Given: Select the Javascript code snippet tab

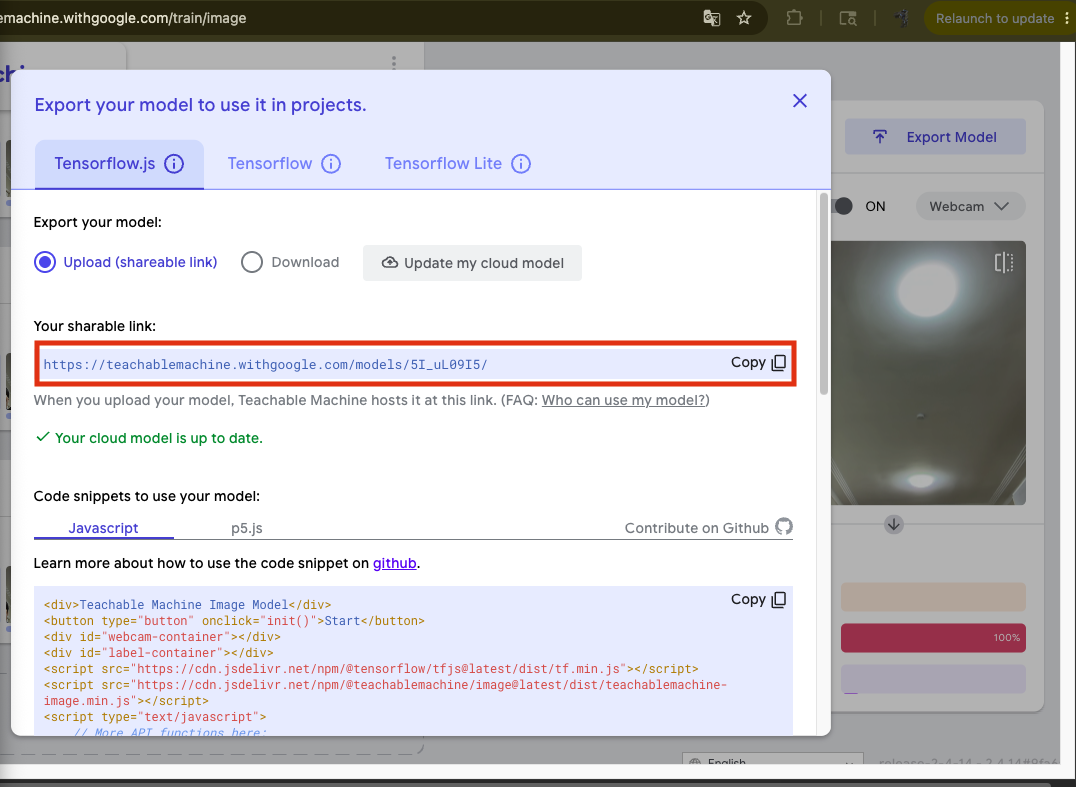Looking at the screenshot, I should pos(104,528).
